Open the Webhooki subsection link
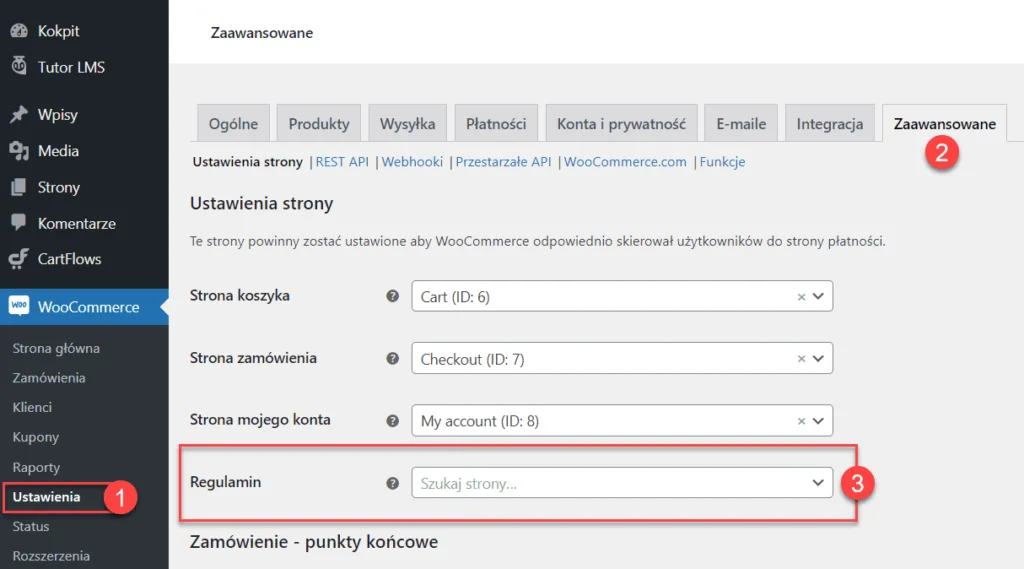 click(412, 161)
